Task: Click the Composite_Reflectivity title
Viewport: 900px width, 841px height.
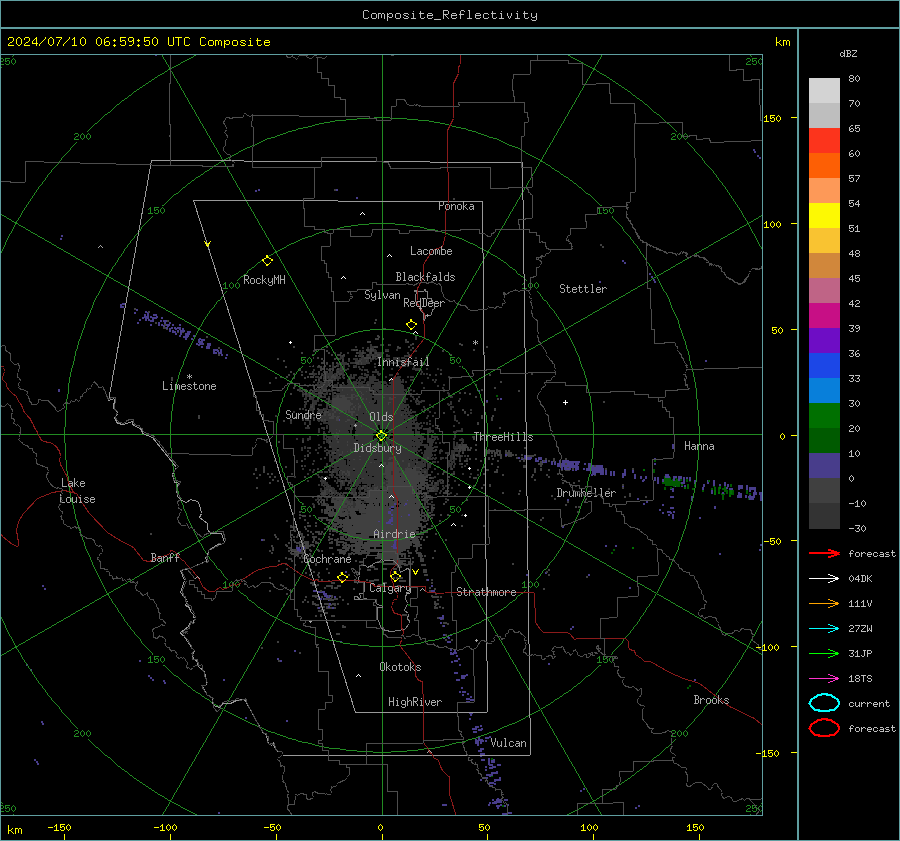Action: (x=450, y=15)
